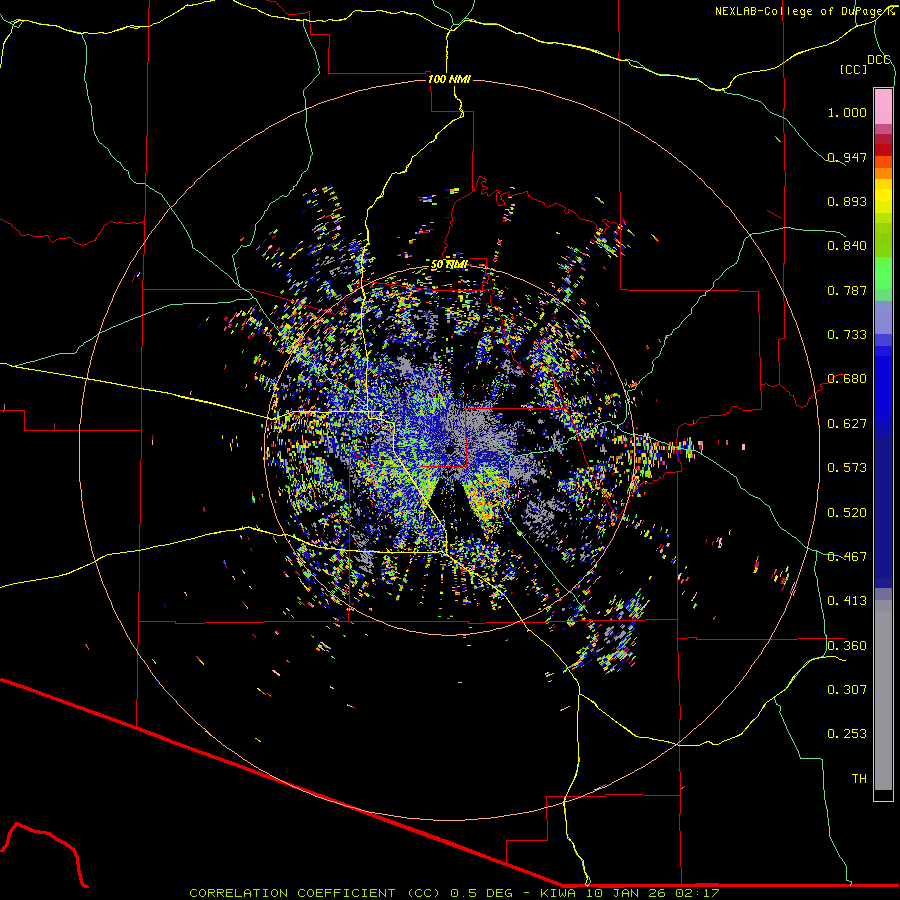This screenshot has height=900, width=900.
Task: Click the [CC] legend unit label
Action: click(x=853, y=69)
